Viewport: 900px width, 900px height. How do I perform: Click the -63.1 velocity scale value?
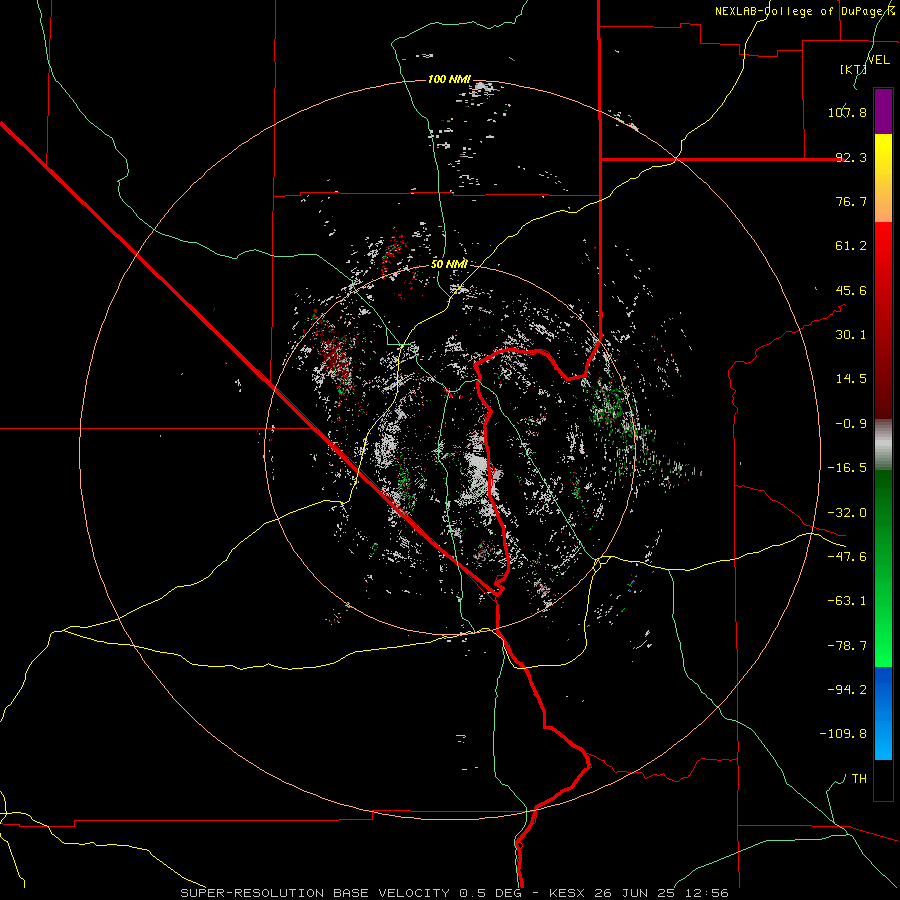click(847, 601)
